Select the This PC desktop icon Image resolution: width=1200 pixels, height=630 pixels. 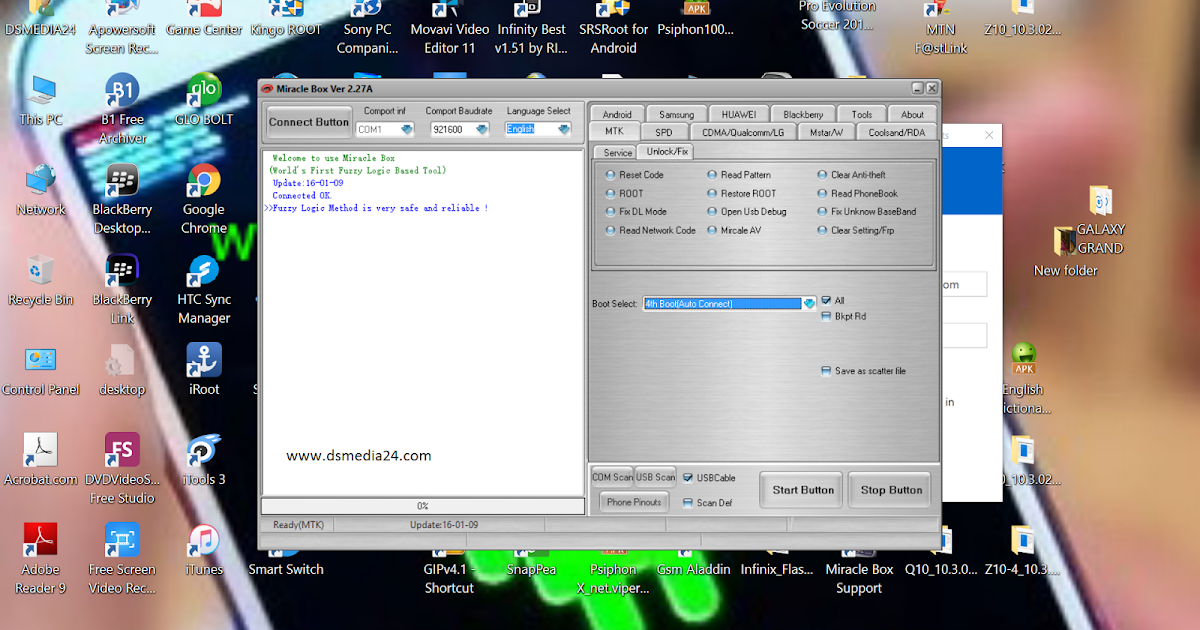pyautogui.click(x=41, y=91)
